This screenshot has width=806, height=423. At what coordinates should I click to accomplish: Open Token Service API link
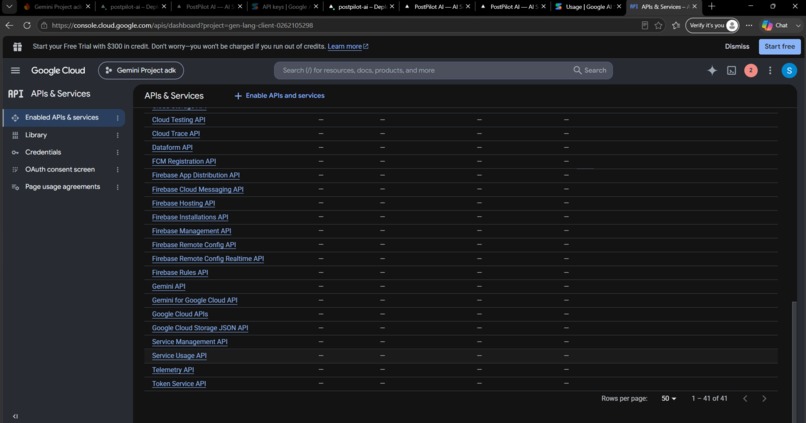(x=179, y=384)
